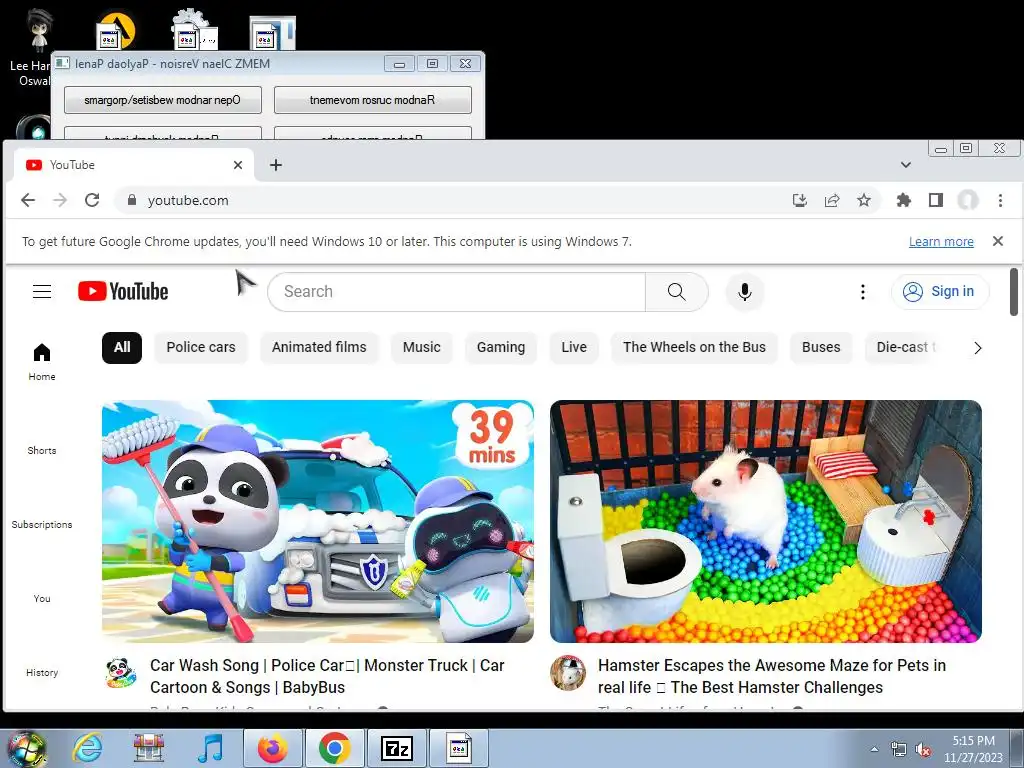1024x768 pixels.
Task: Click the search magnifier button
Action: [677, 291]
